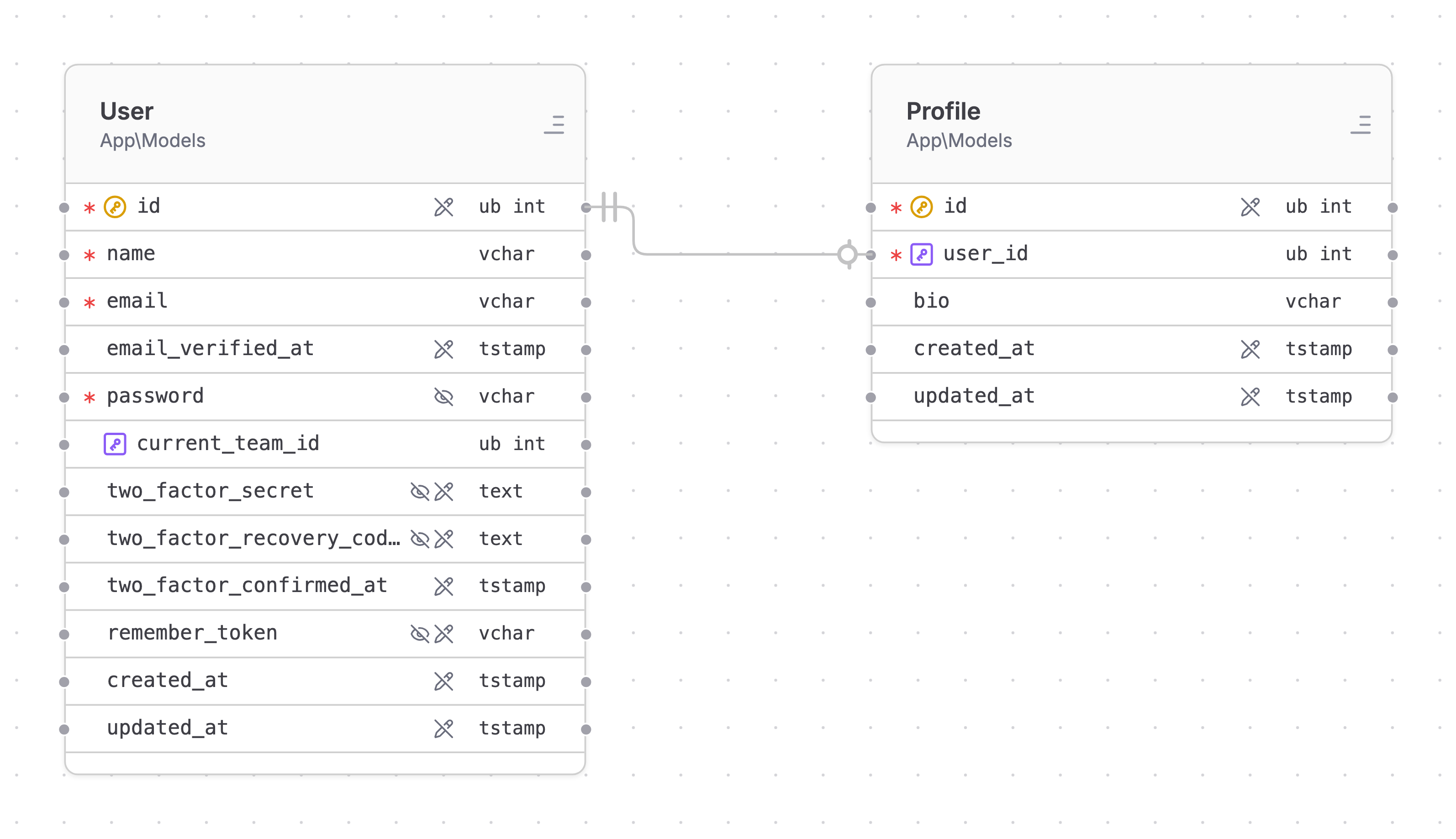This screenshot has width=1456, height=839.
Task: Click App\Models namespace under User
Action: coord(153,141)
